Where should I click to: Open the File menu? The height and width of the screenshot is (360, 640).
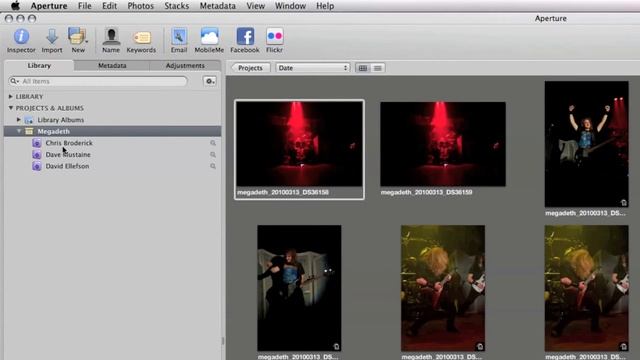pyautogui.click(x=85, y=6)
